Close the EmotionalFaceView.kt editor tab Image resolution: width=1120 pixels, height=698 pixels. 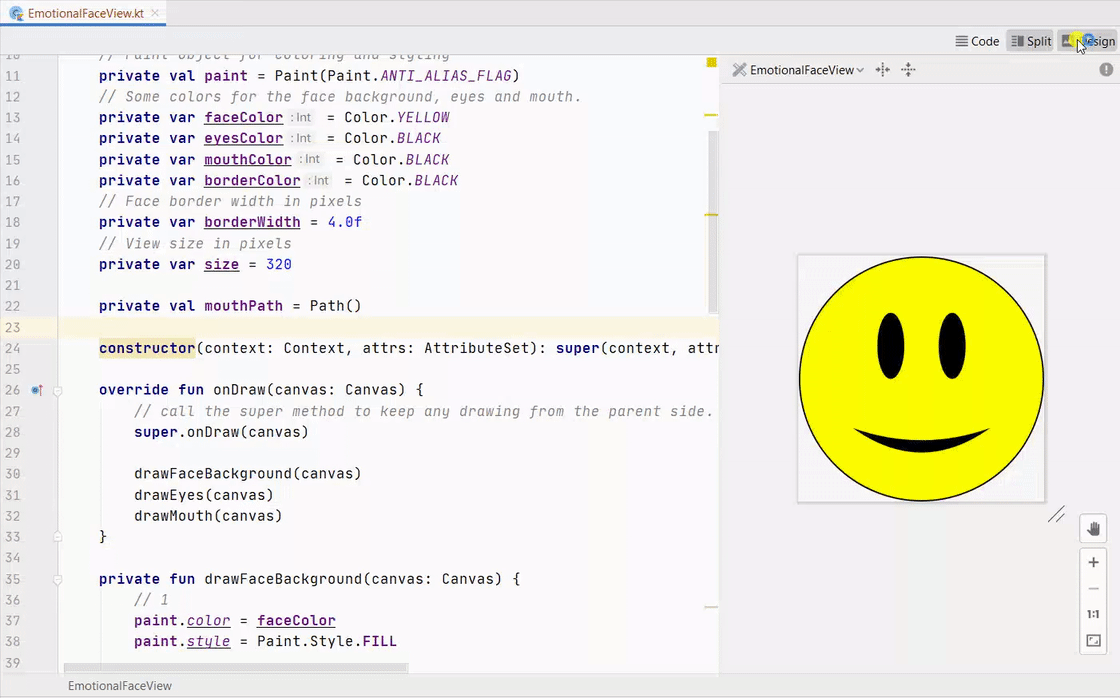[155, 13]
